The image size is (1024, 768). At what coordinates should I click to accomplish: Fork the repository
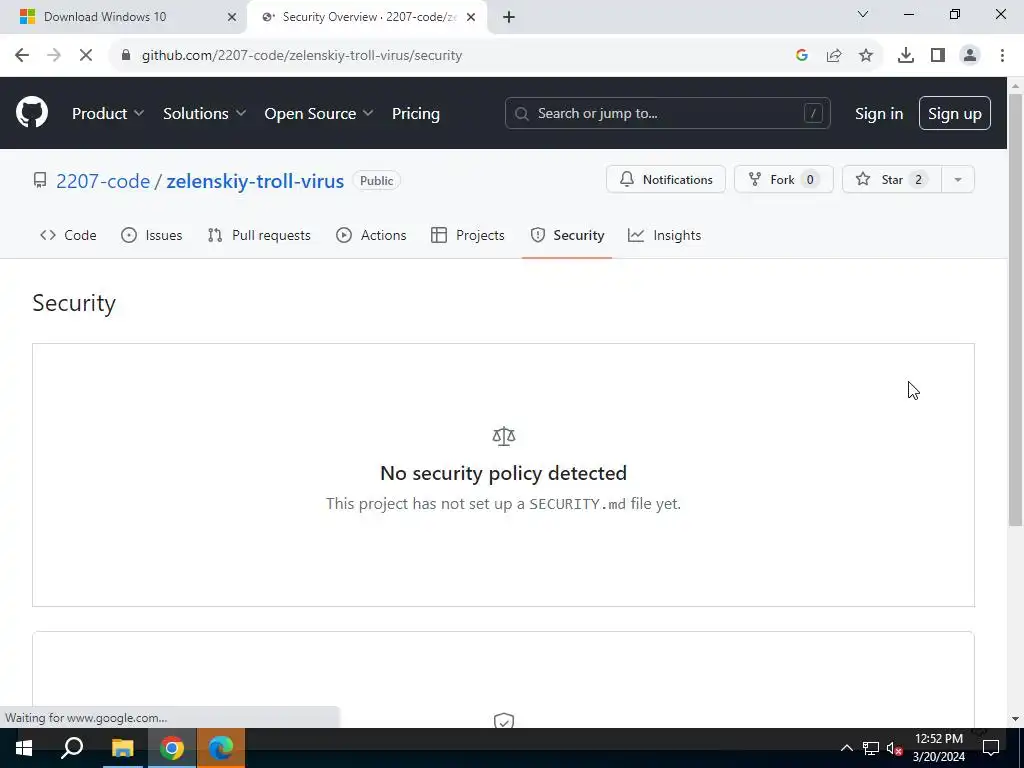coord(783,180)
